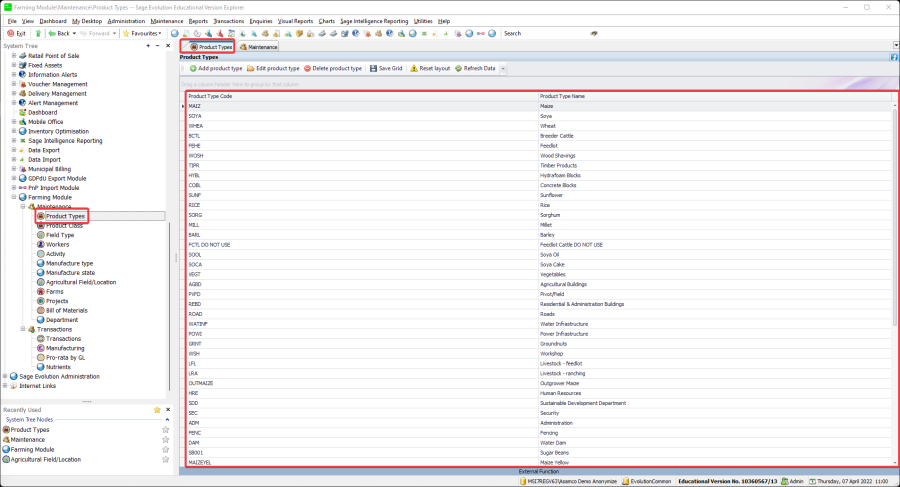Click the Add product type icon

[x=192, y=68]
